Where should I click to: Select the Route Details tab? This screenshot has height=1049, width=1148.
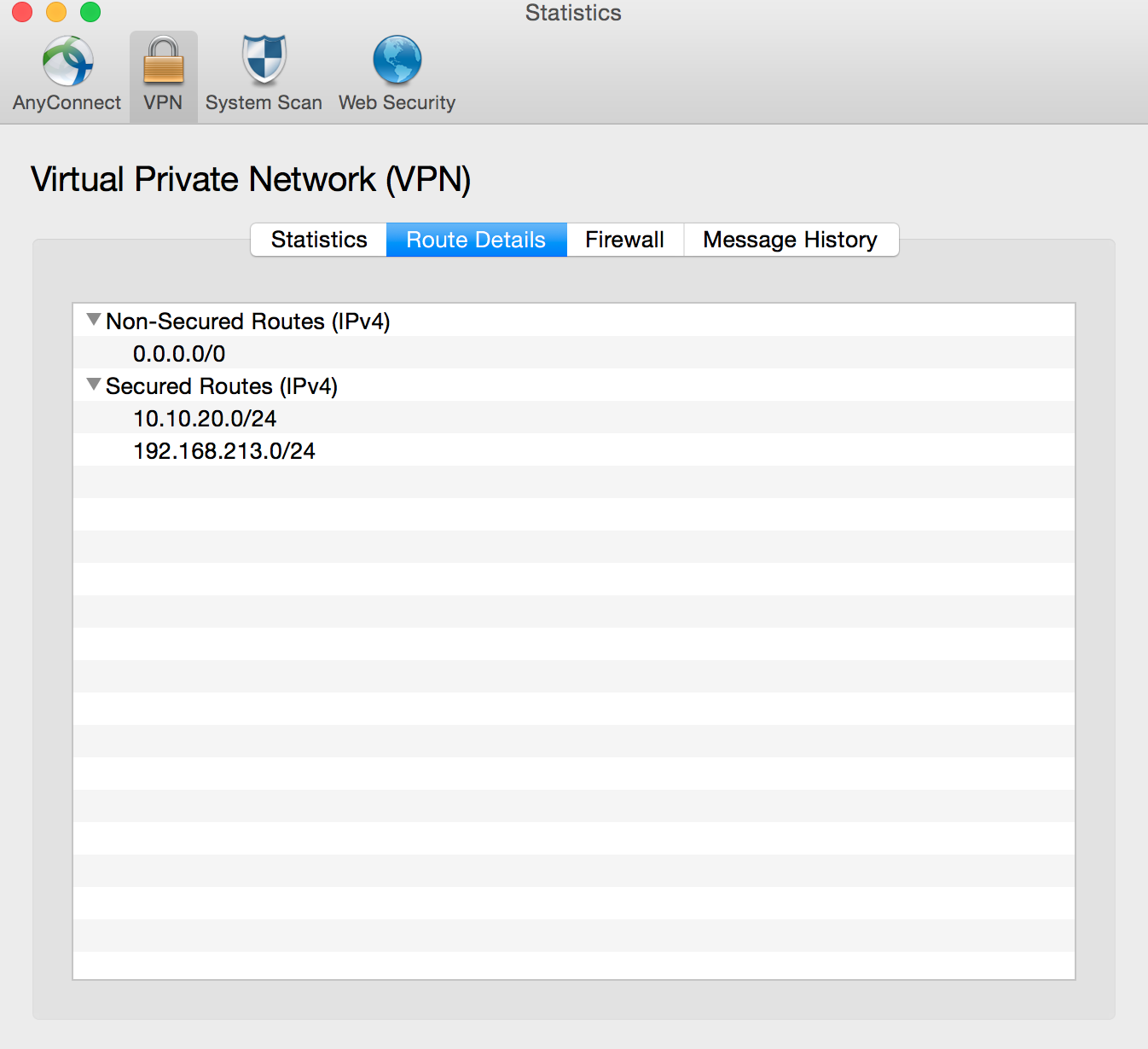(476, 240)
